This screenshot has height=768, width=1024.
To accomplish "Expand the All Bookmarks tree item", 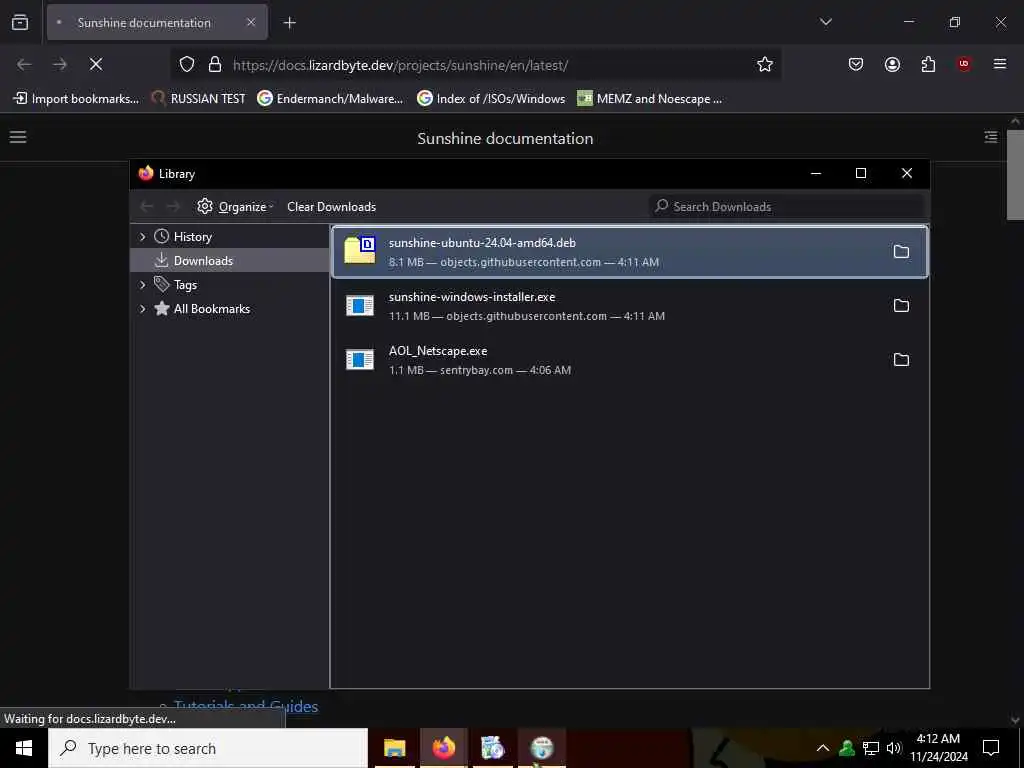I will click(x=142, y=308).
